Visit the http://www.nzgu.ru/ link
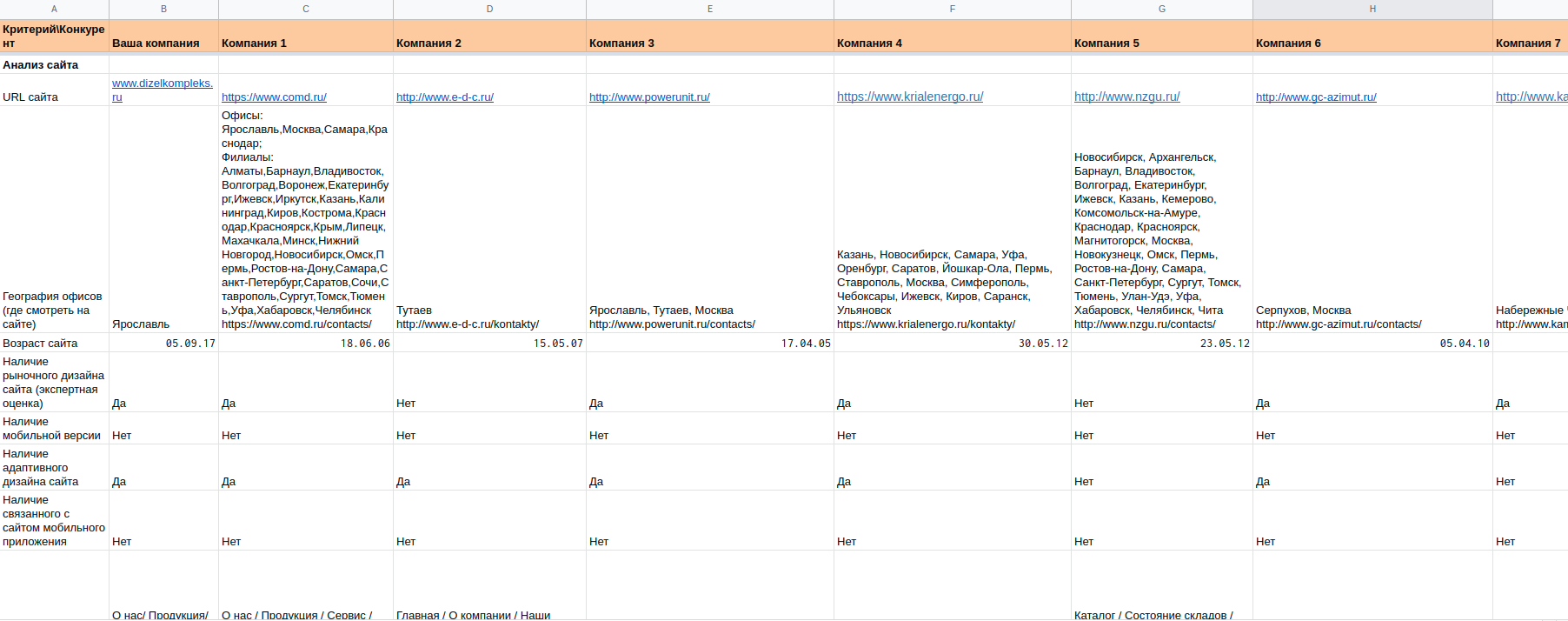 [1126, 97]
